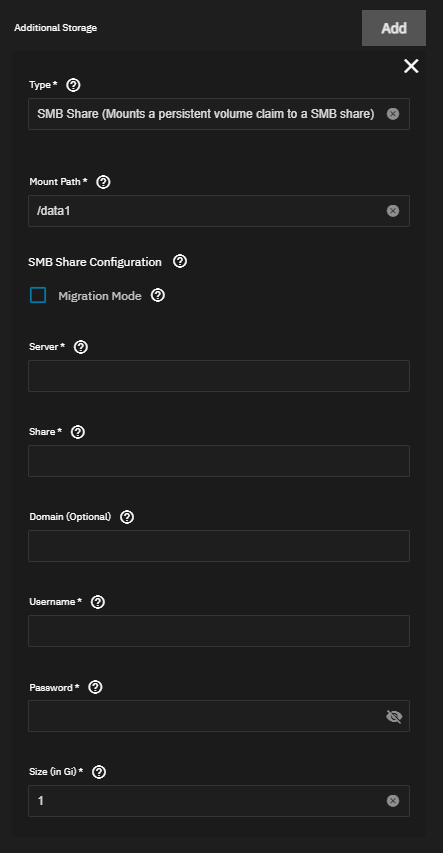
Task: Show help for Migration Mode
Action: click(158, 295)
